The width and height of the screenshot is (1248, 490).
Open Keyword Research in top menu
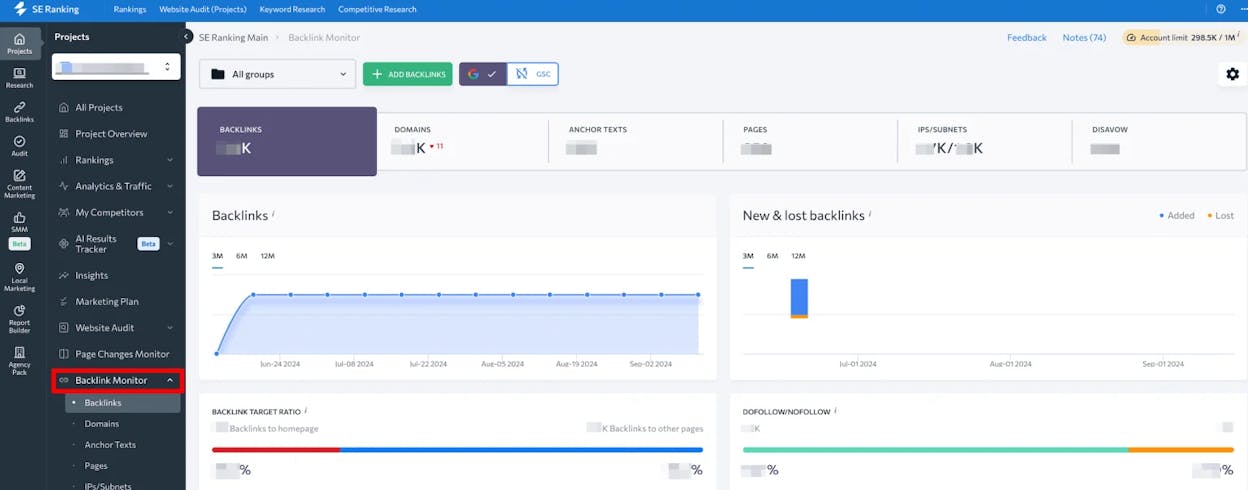pos(292,9)
